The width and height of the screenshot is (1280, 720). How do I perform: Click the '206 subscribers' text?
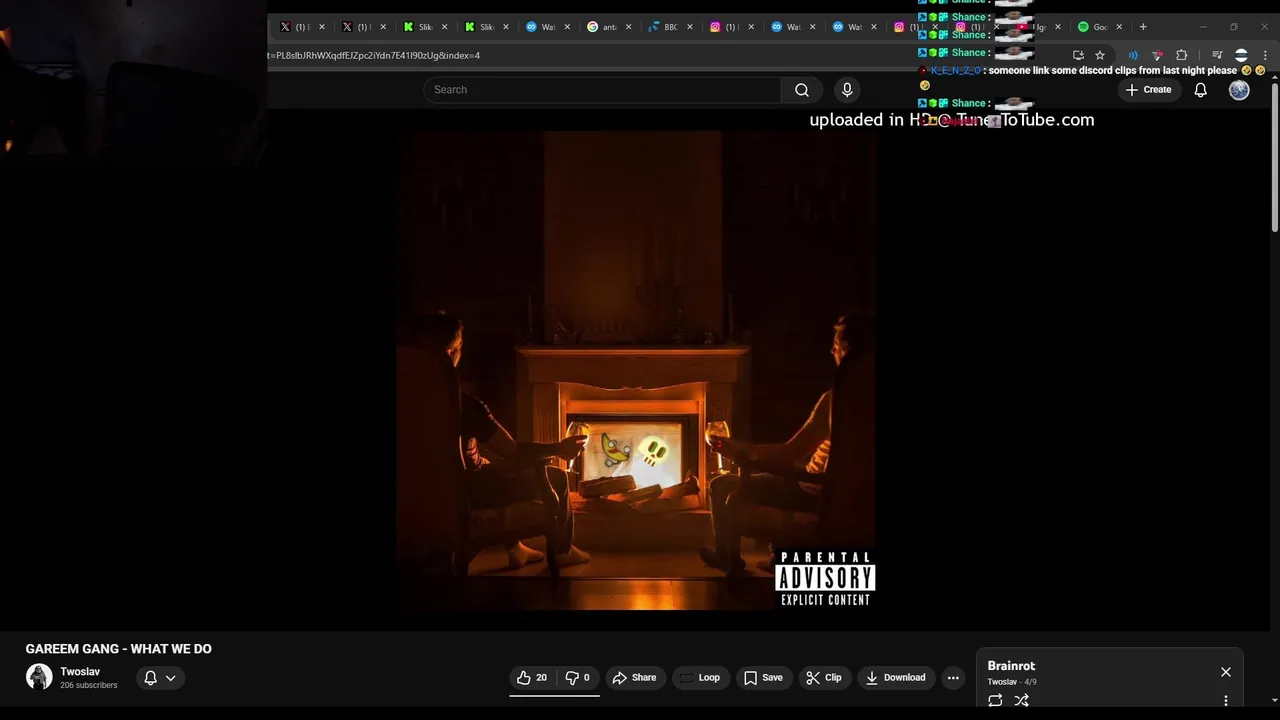[x=89, y=686]
